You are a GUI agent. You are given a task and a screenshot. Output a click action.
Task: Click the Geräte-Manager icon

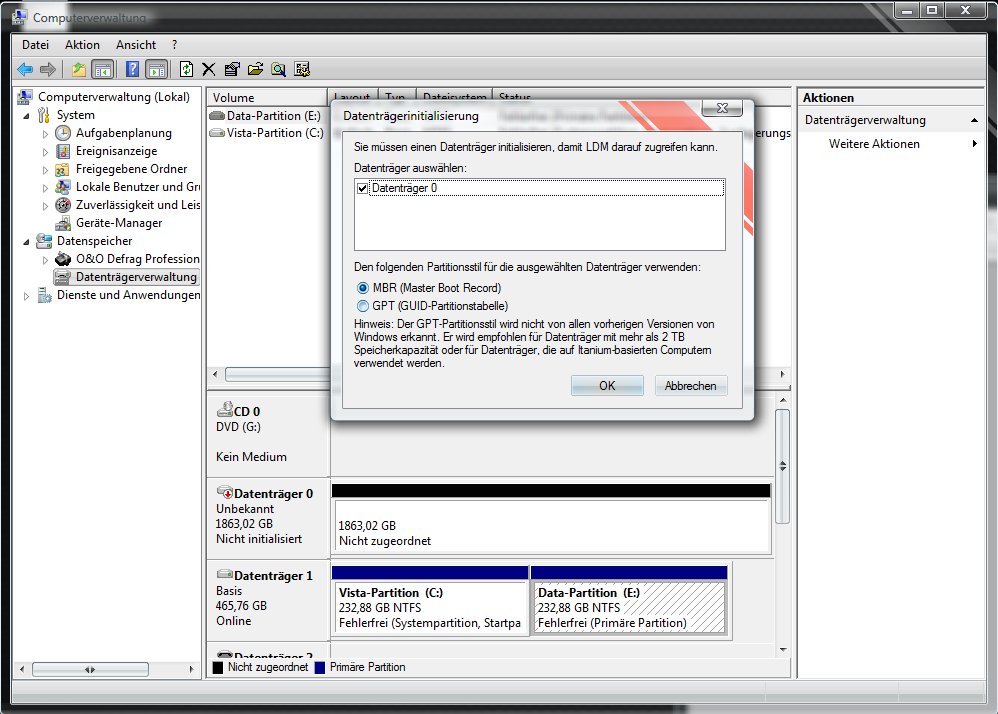point(63,223)
